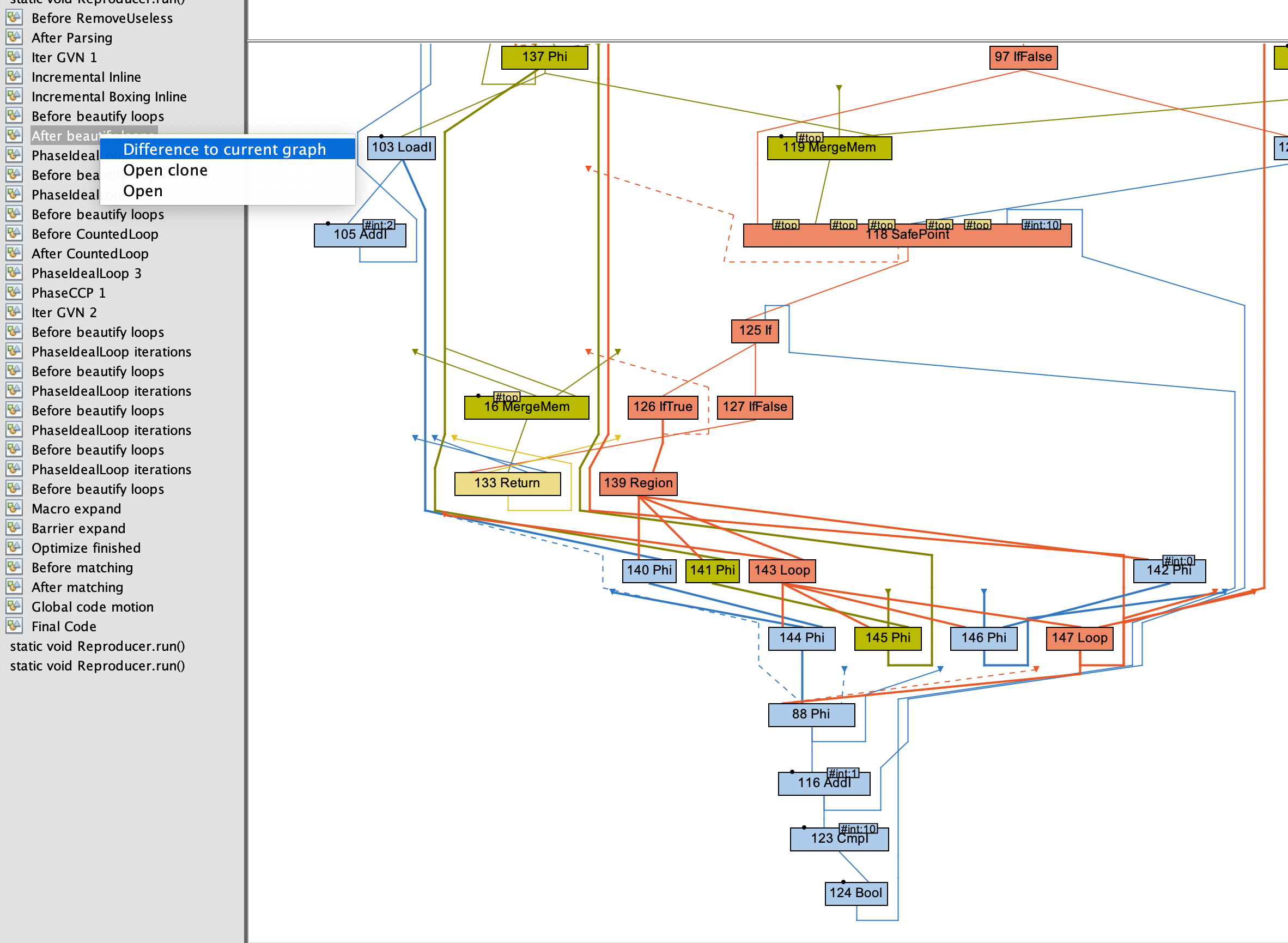Click graph icon beside Final Code
Image resolution: width=1288 pixels, height=943 pixels.
pos(14,626)
